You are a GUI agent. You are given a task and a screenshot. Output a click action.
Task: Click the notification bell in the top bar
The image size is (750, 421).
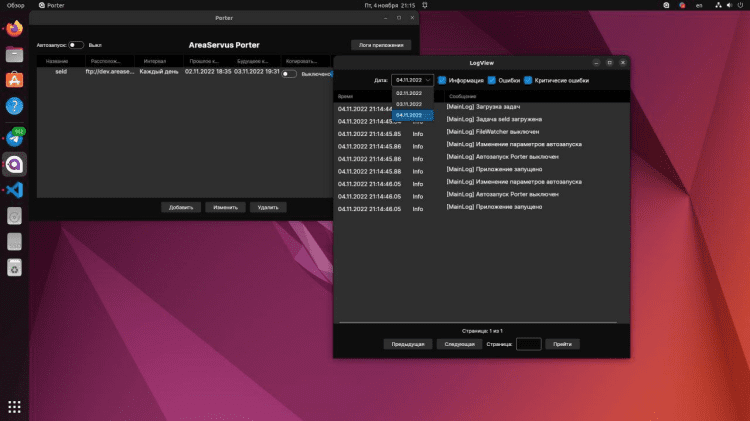pos(425,5)
